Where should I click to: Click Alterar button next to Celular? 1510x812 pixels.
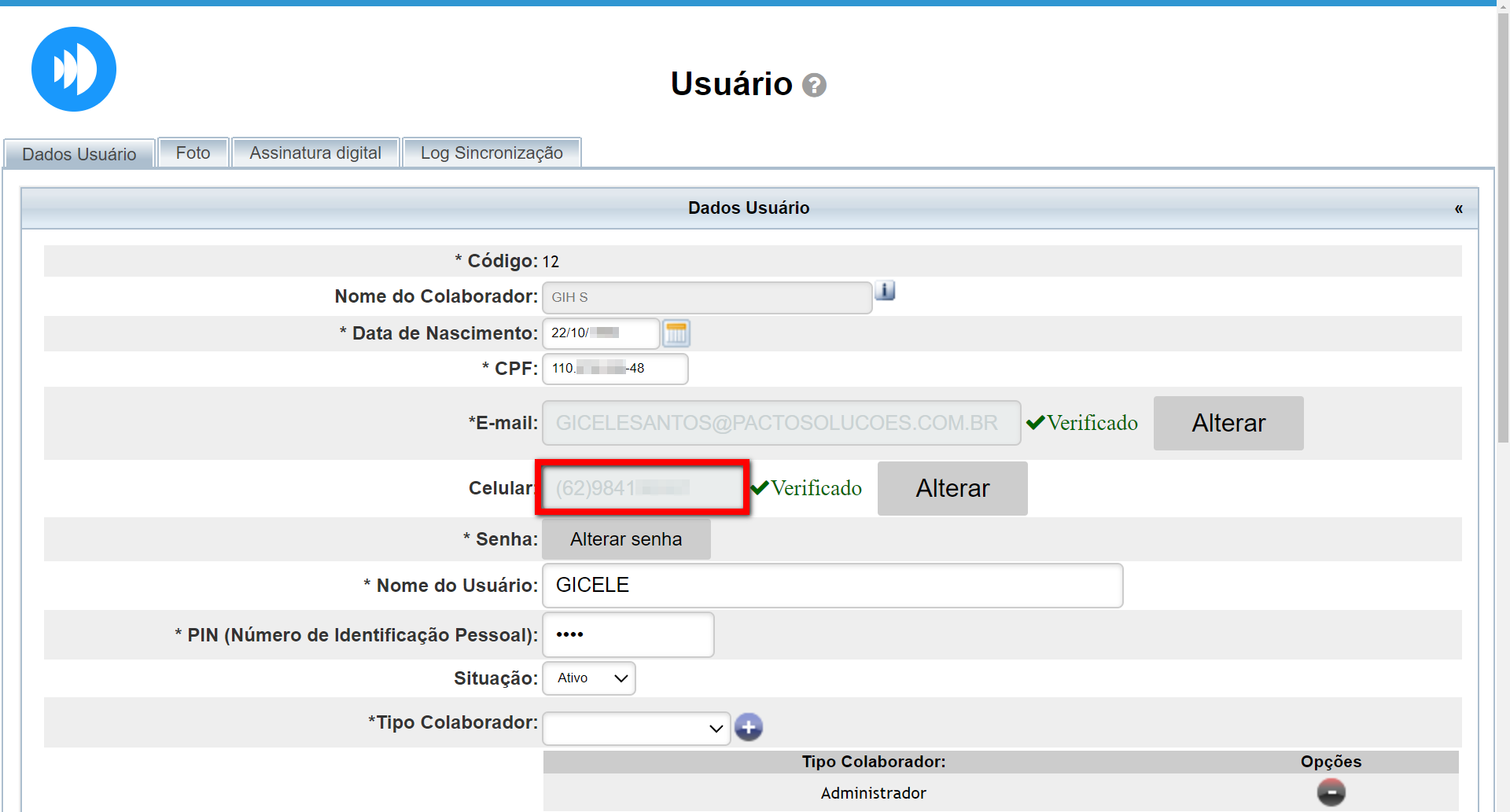[952, 488]
